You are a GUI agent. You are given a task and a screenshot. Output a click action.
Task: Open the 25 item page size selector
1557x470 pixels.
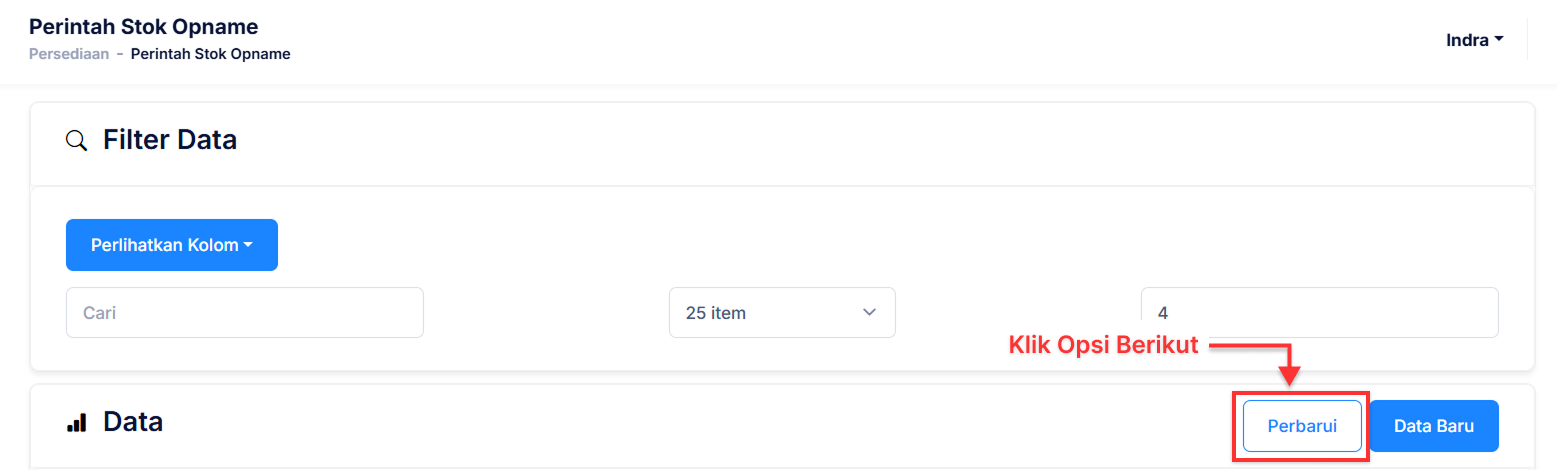click(x=782, y=313)
